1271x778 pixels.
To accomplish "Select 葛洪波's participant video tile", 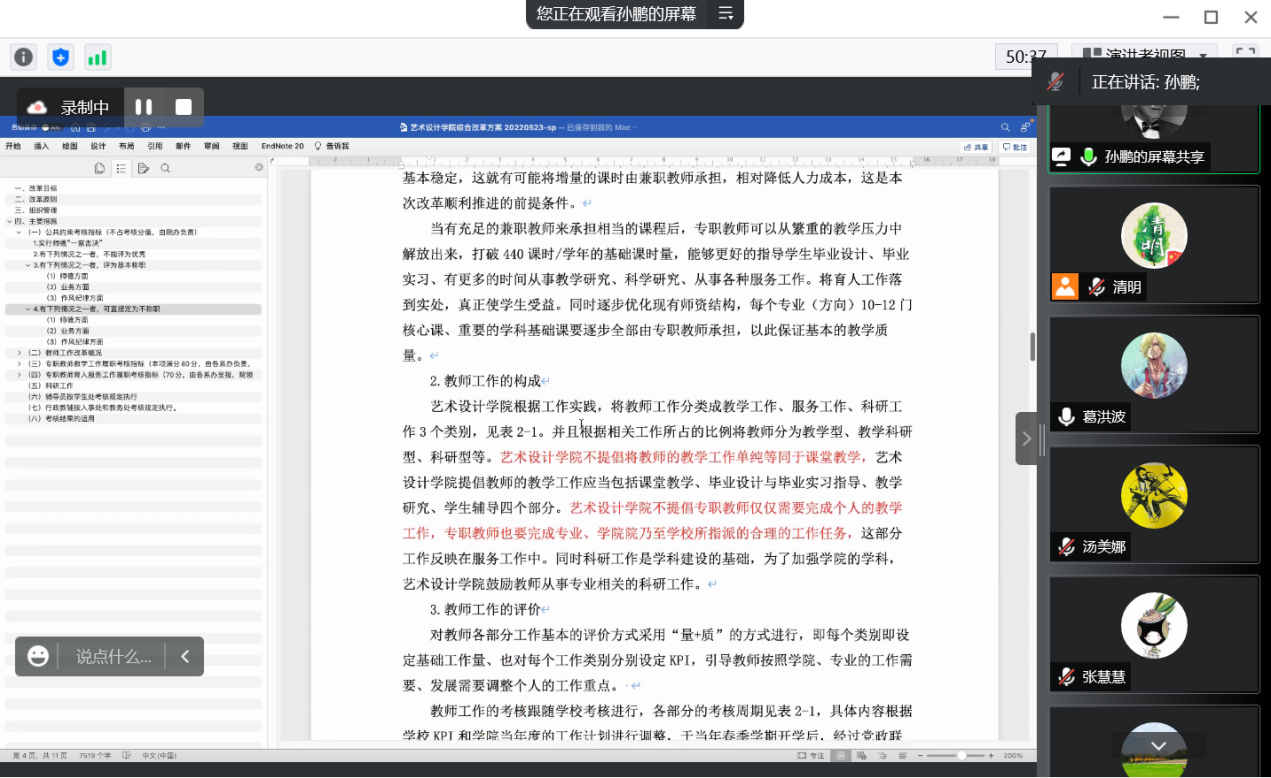I will click(x=1153, y=374).
